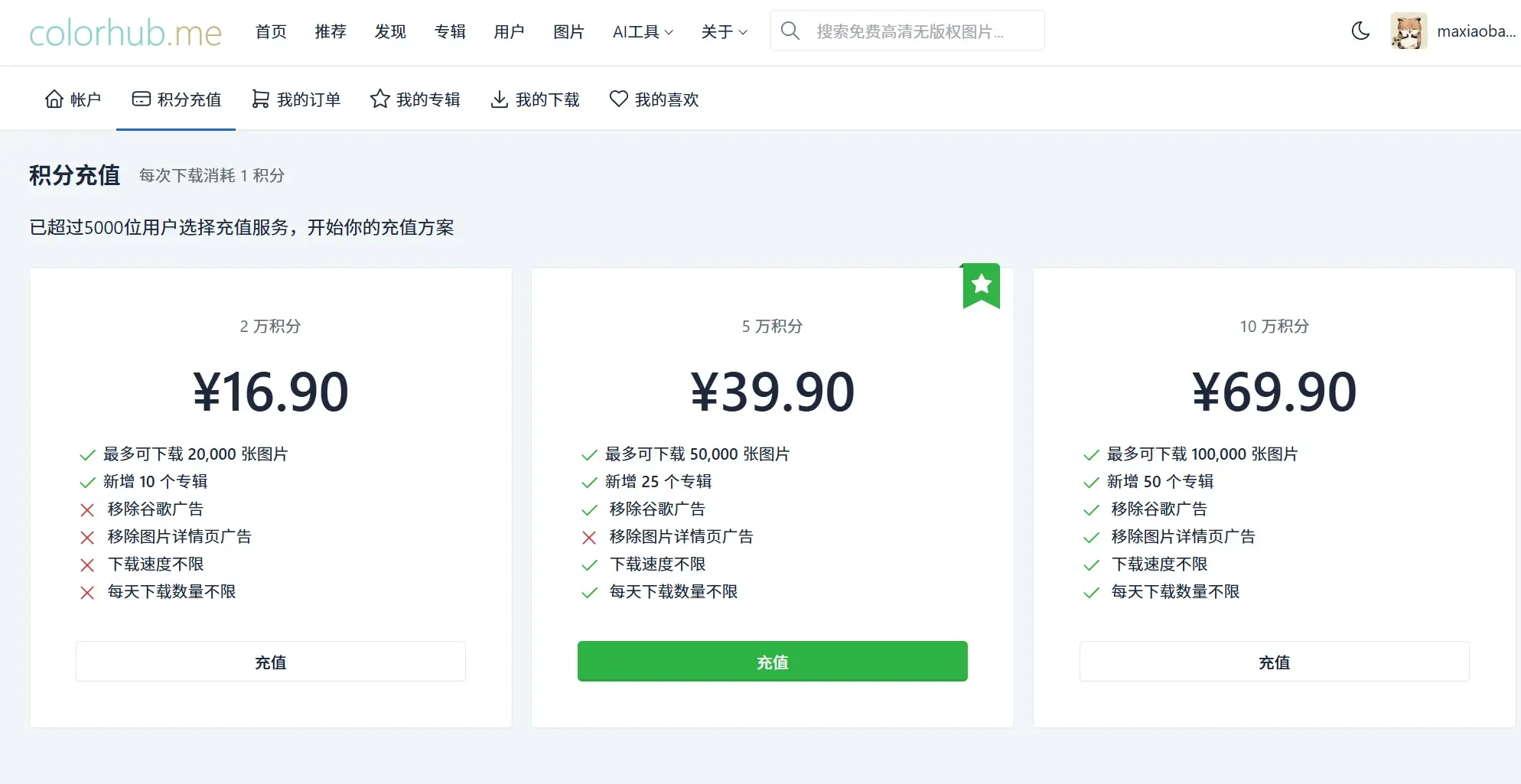This screenshot has height=784, width=1521.
Task: Click the star icon for 我的专辑
Action: (x=380, y=99)
